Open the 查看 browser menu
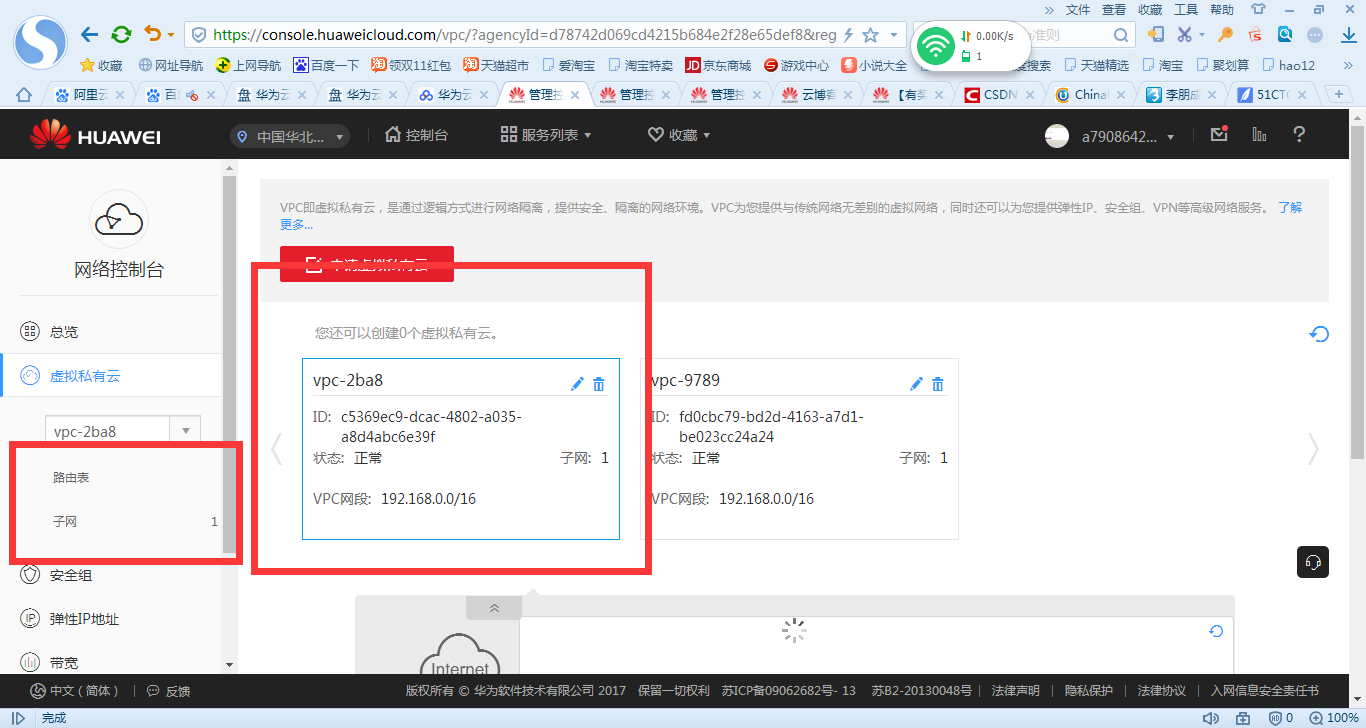The height and width of the screenshot is (728, 1366). click(1114, 9)
